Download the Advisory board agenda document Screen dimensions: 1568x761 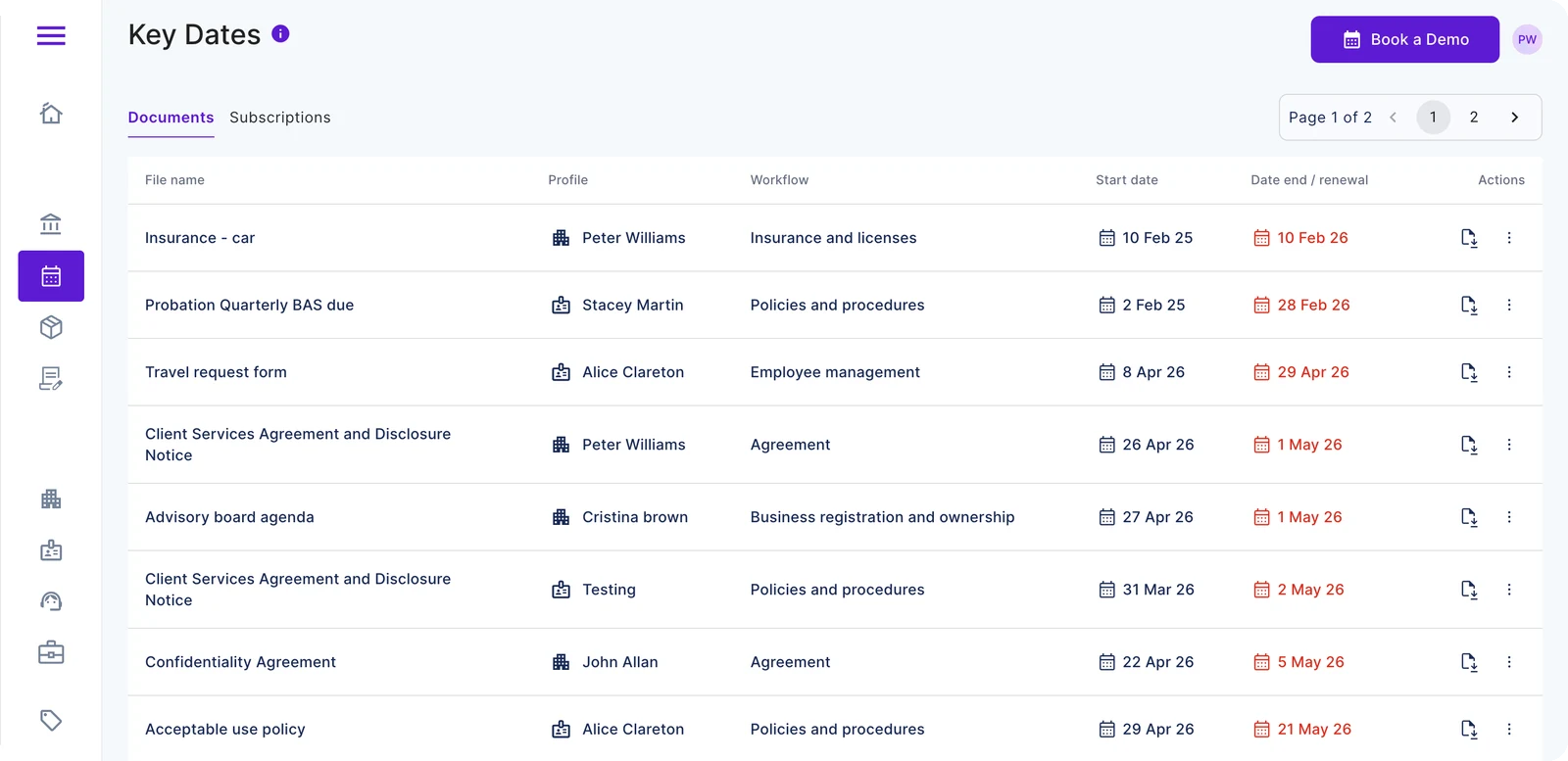tap(1469, 517)
